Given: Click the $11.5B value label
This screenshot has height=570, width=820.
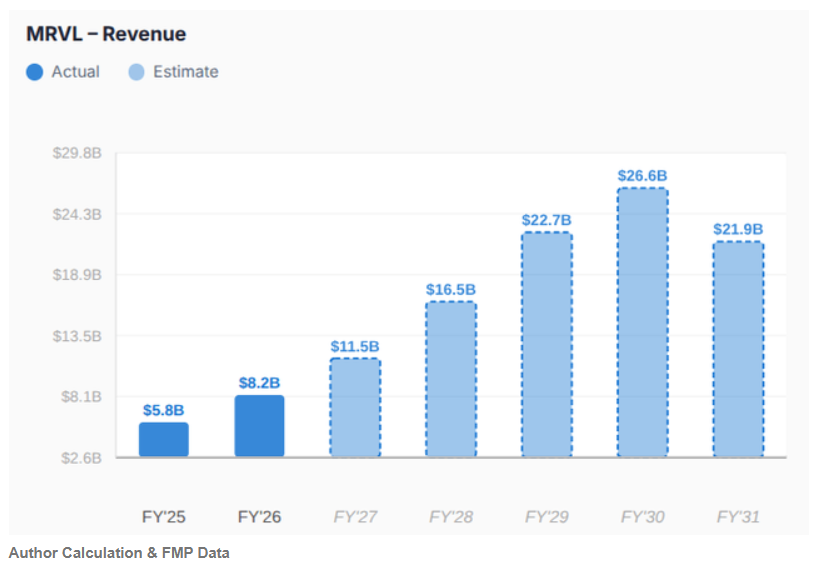Looking at the screenshot, I should (x=355, y=346).
